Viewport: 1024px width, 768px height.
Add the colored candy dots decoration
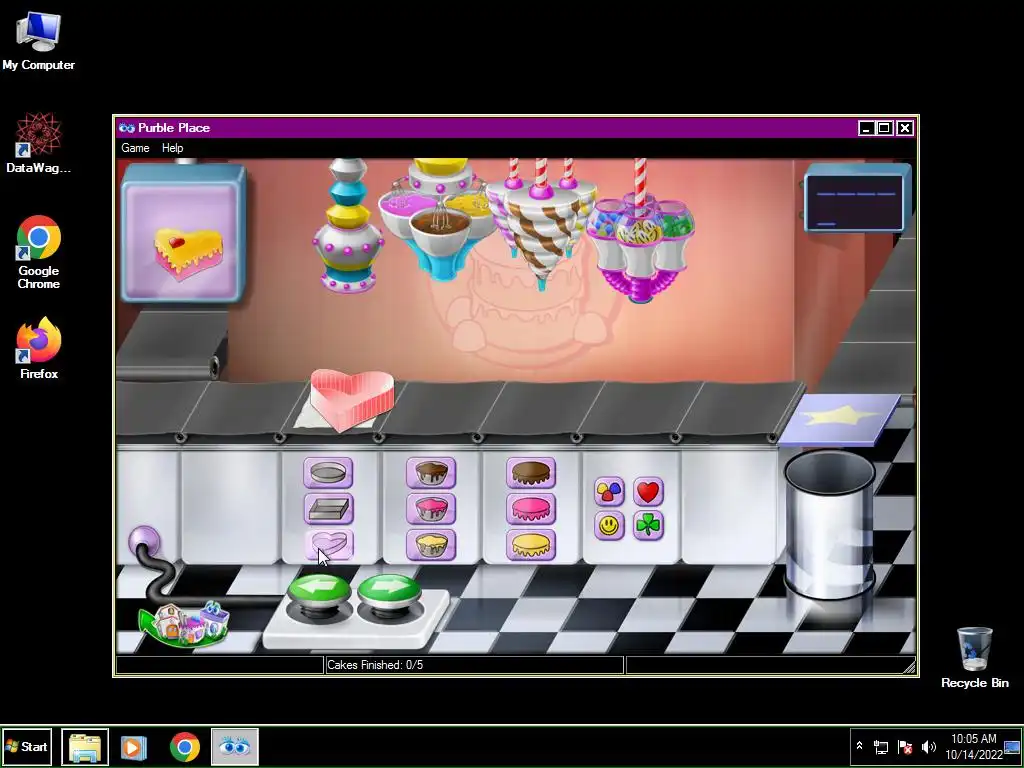[609, 491]
